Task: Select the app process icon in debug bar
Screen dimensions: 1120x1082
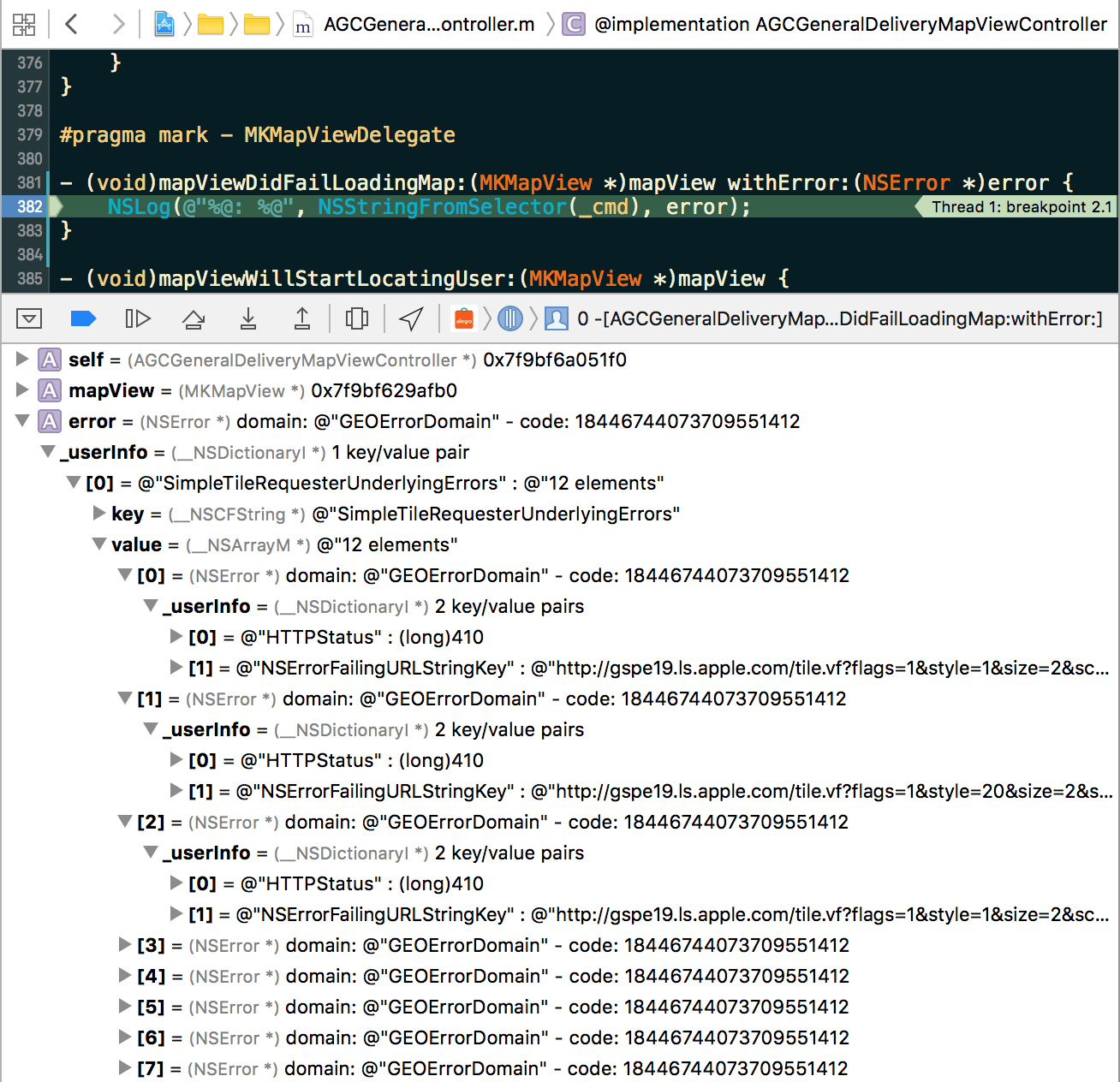Action: click(x=463, y=319)
